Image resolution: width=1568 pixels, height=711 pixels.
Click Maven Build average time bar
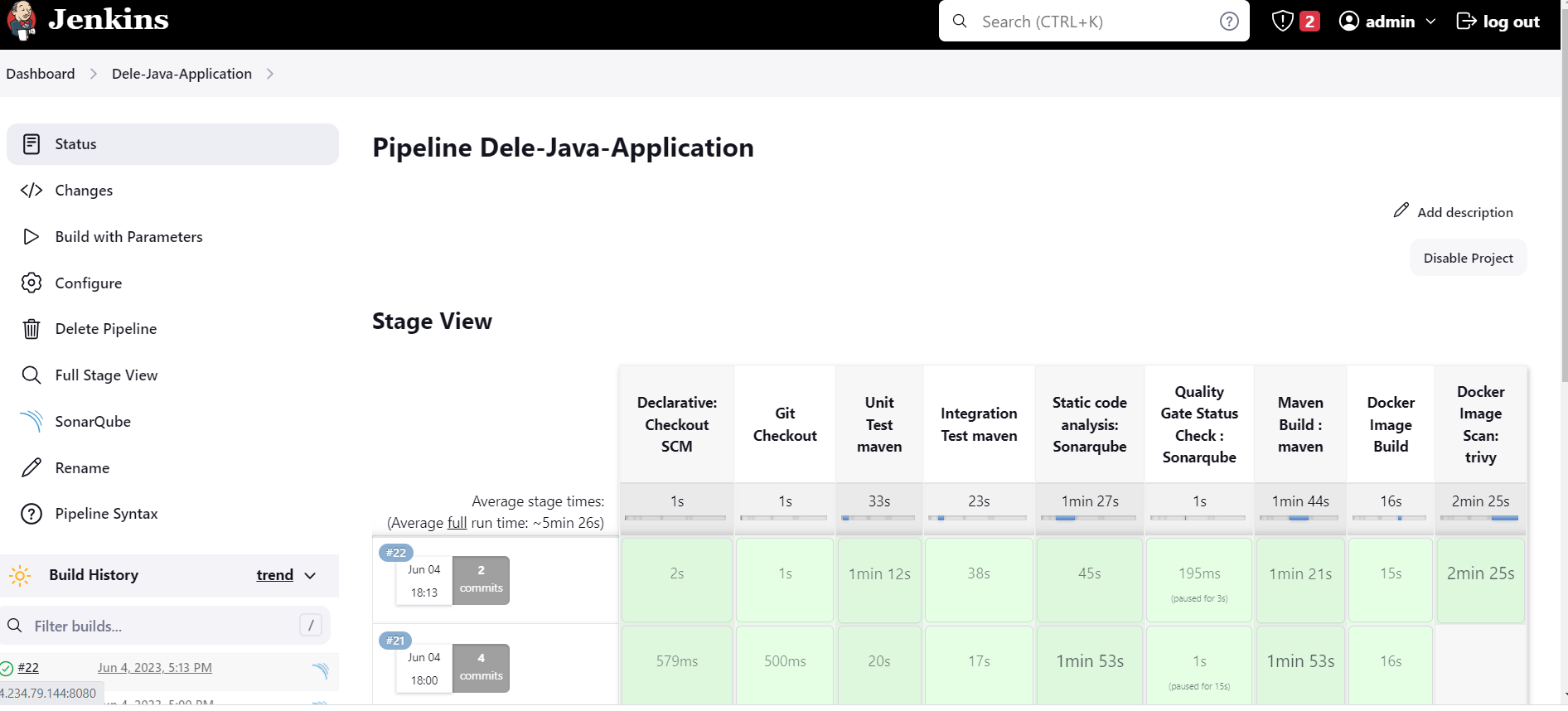pyautogui.click(x=1299, y=518)
